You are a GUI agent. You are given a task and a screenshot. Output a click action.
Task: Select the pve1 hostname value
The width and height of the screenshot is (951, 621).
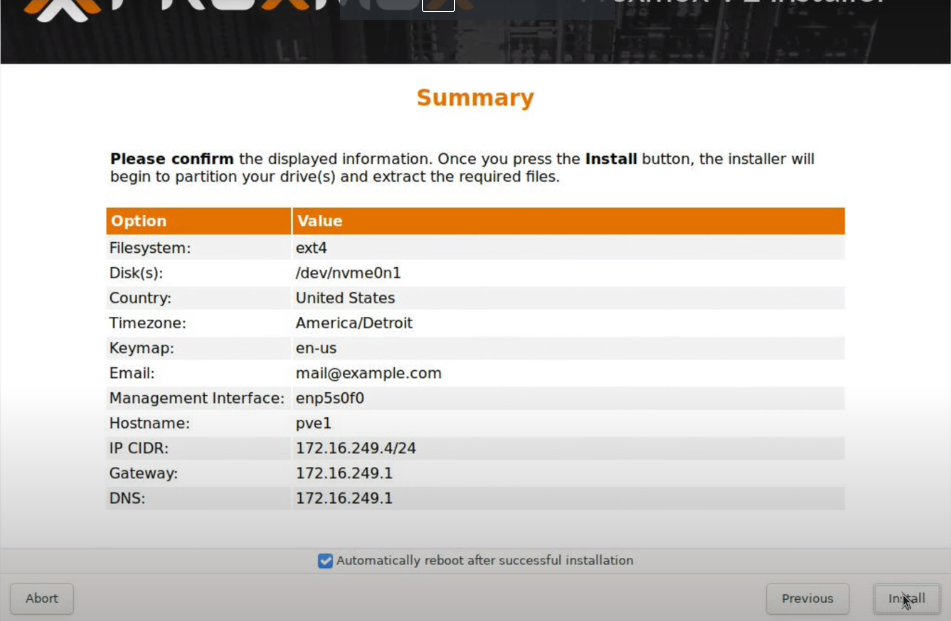click(312, 423)
